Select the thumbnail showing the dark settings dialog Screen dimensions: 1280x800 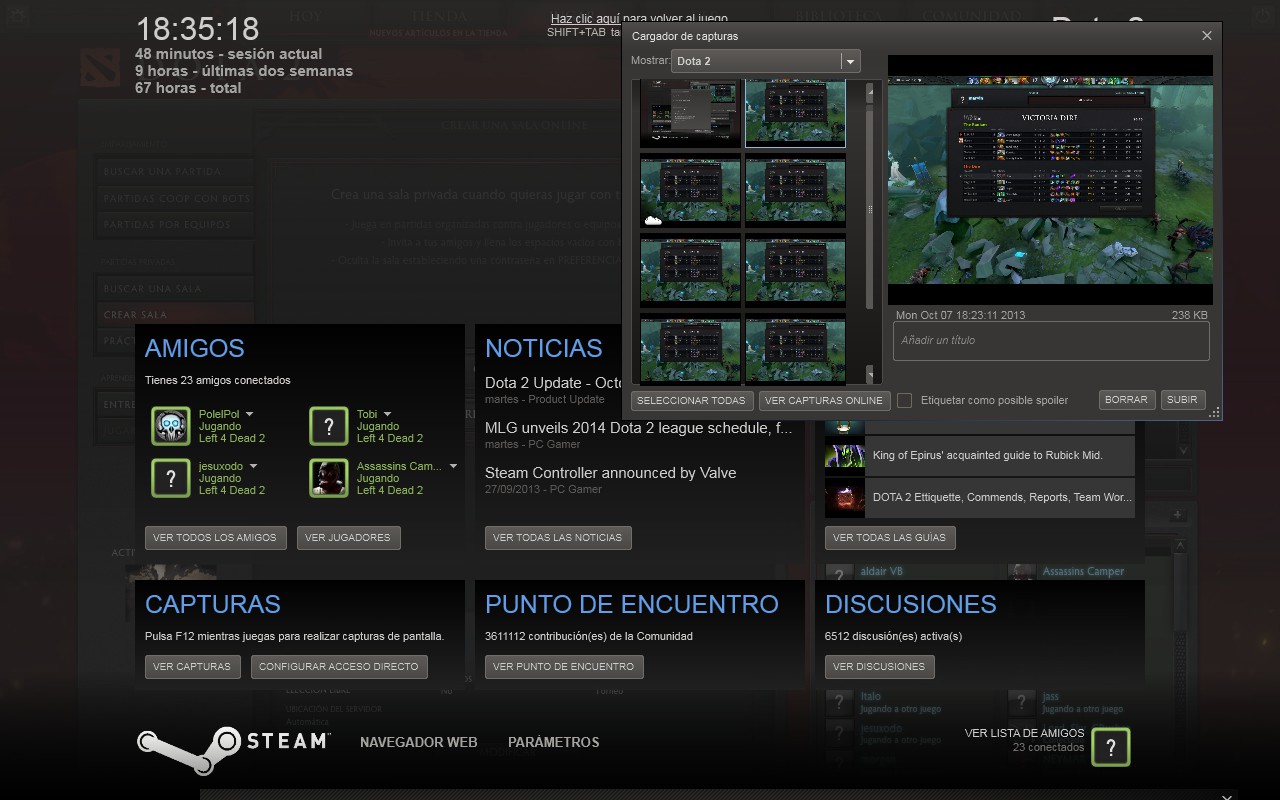click(691, 113)
